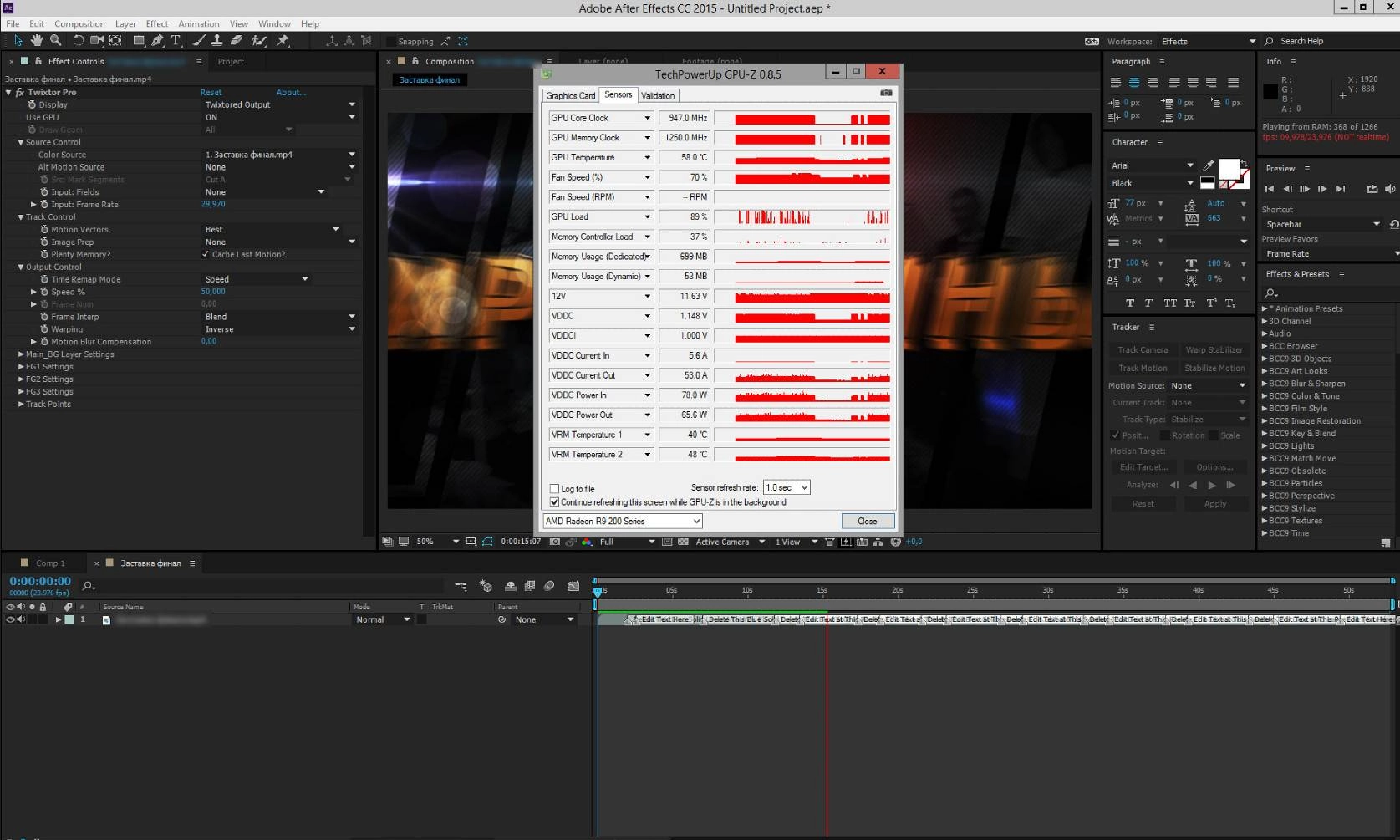
Task: Click the white fill color swatch
Action: [1228, 169]
